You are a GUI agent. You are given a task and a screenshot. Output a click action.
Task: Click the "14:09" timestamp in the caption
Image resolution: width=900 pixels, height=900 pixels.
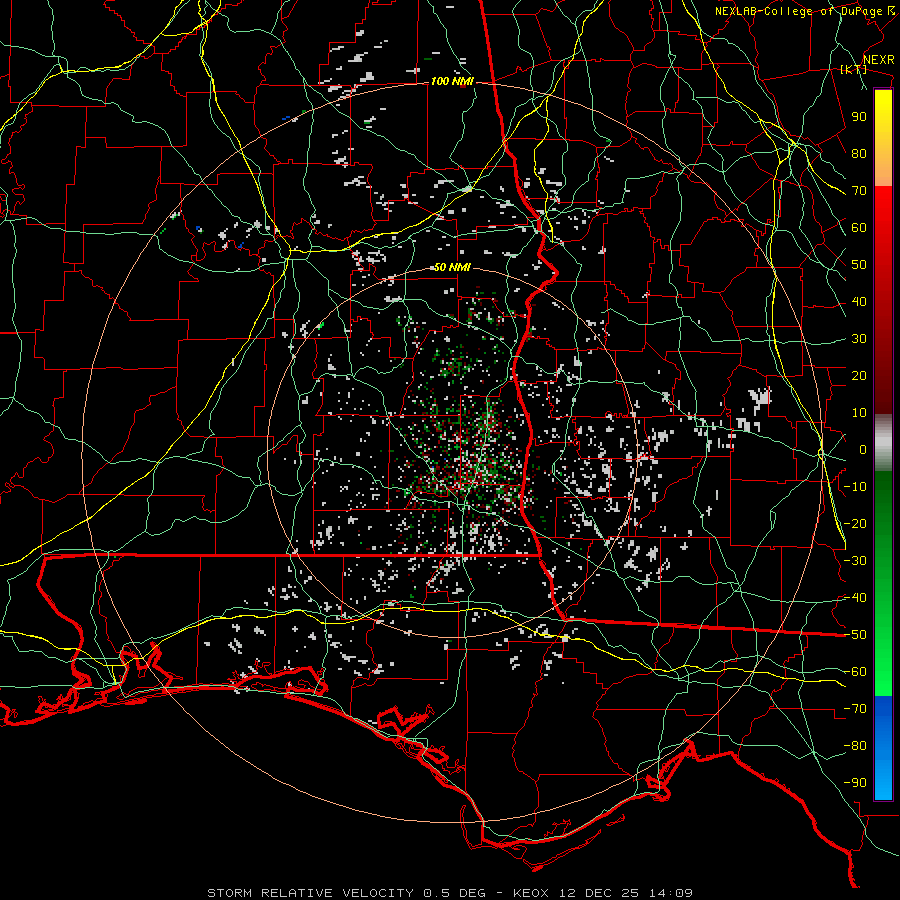coord(671,893)
